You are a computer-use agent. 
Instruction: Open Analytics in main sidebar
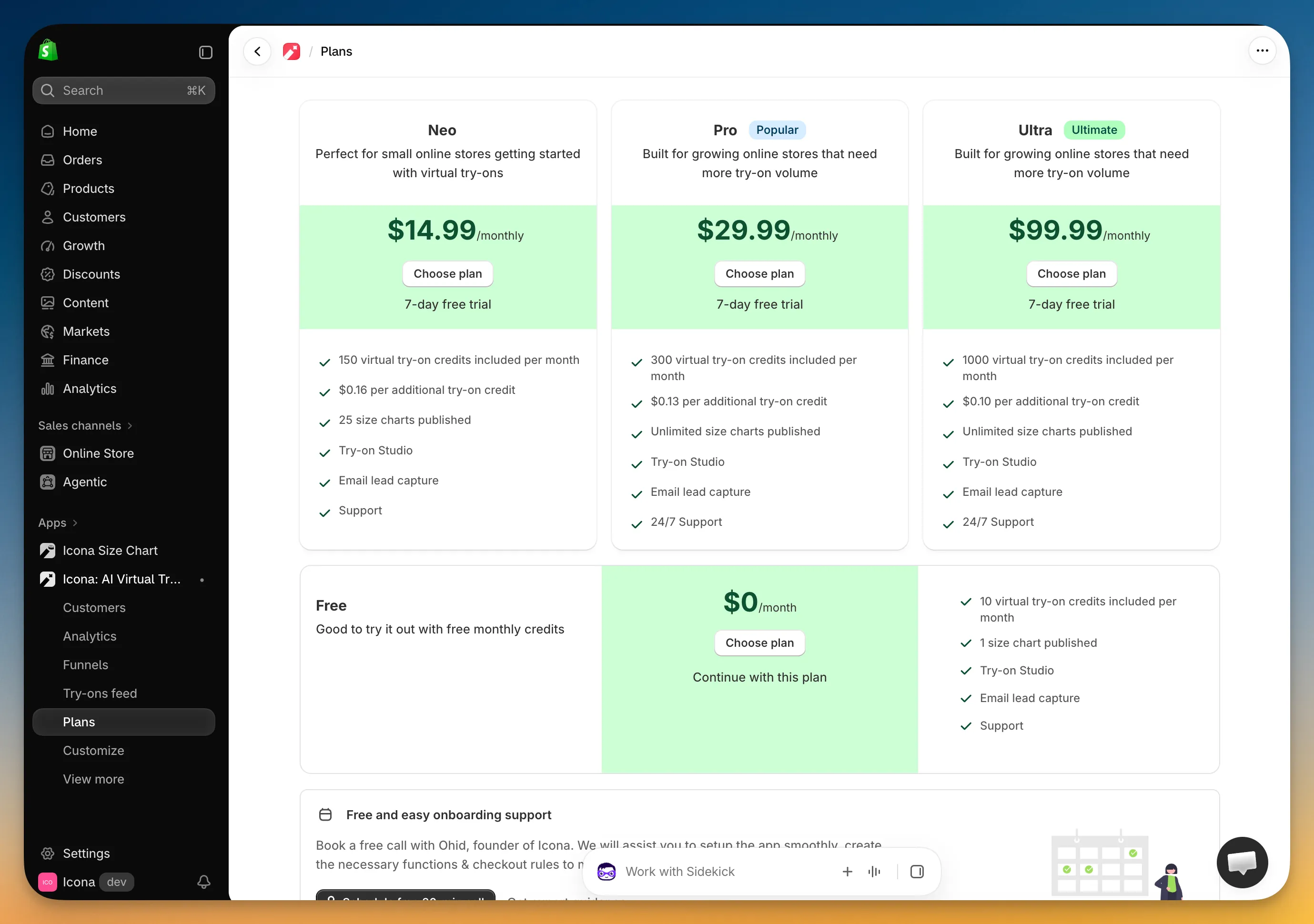point(123,389)
